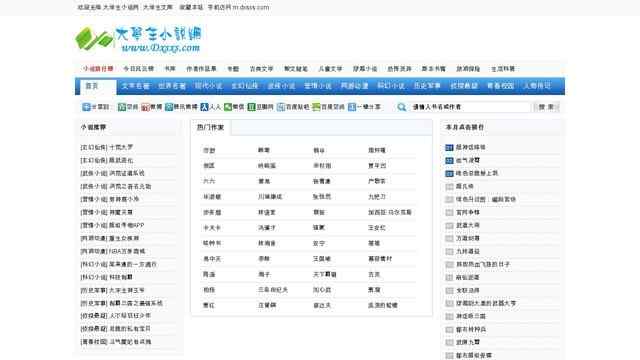
Task: Click the book title search field
Action: tap(471, 107)
